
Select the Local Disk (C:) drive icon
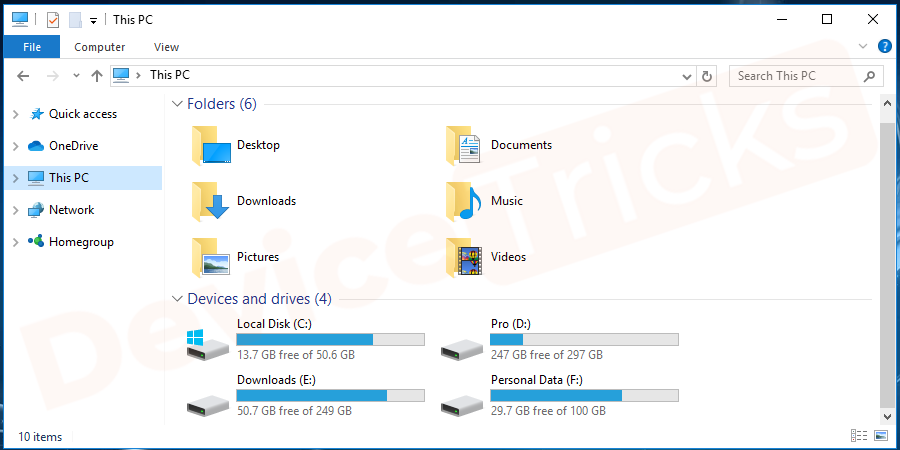(208, 345)
